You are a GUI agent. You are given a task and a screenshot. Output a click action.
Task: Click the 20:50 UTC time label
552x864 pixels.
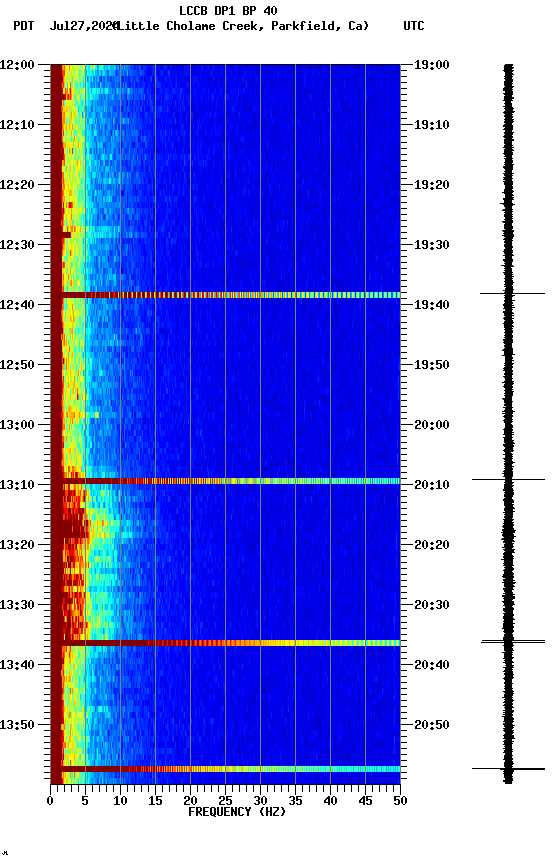point(432,725)
